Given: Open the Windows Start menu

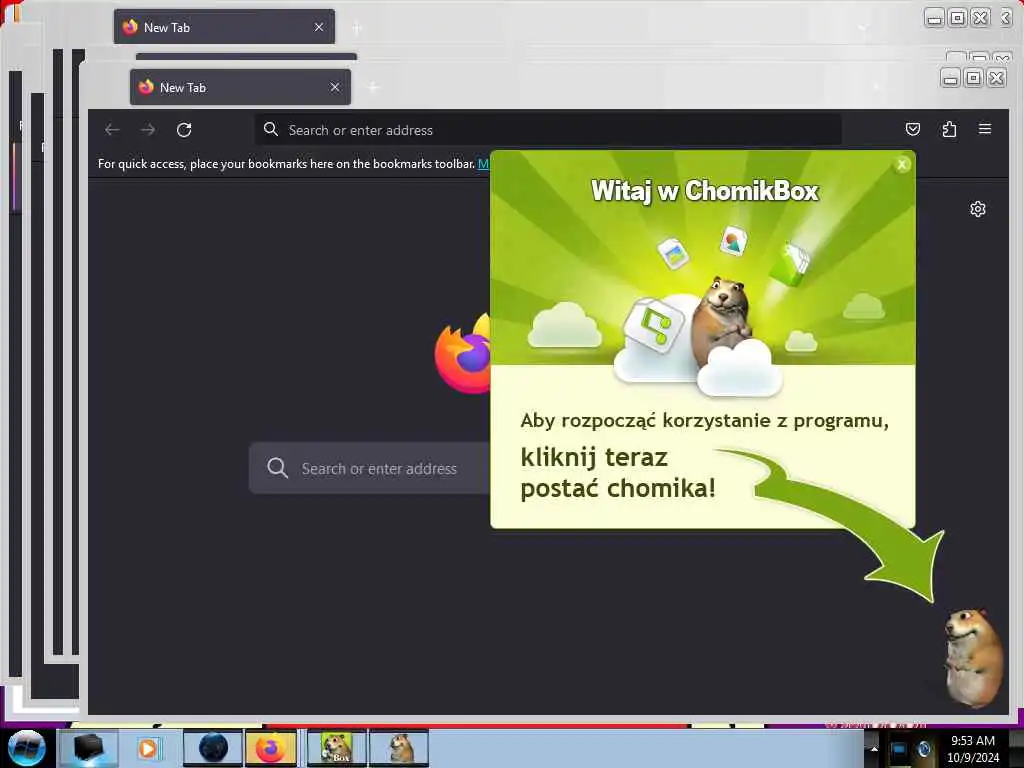Looking at the screenshot, I should (26, 748).
